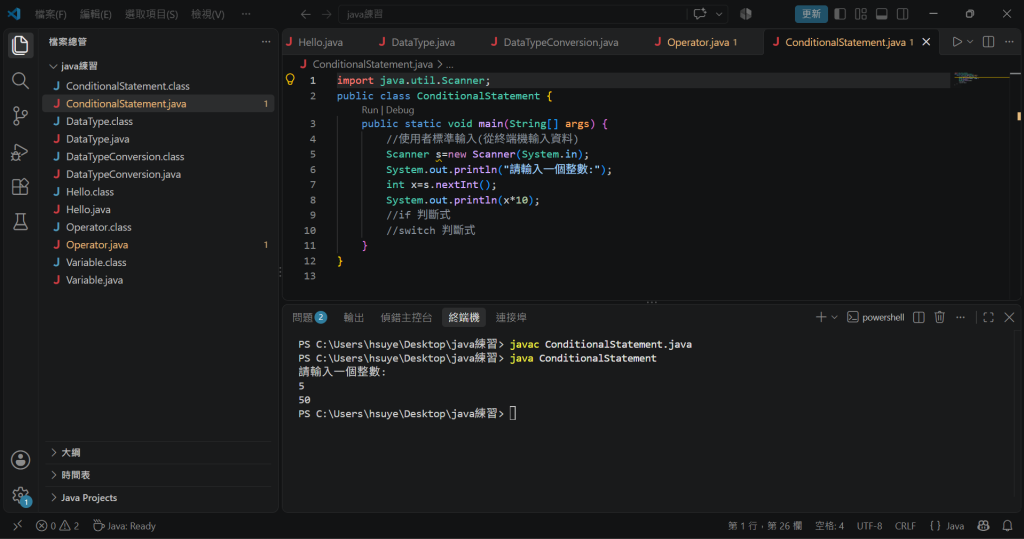
Task: Open hidden menu items ellipsis in menu bar
Action: pos(246,14)
